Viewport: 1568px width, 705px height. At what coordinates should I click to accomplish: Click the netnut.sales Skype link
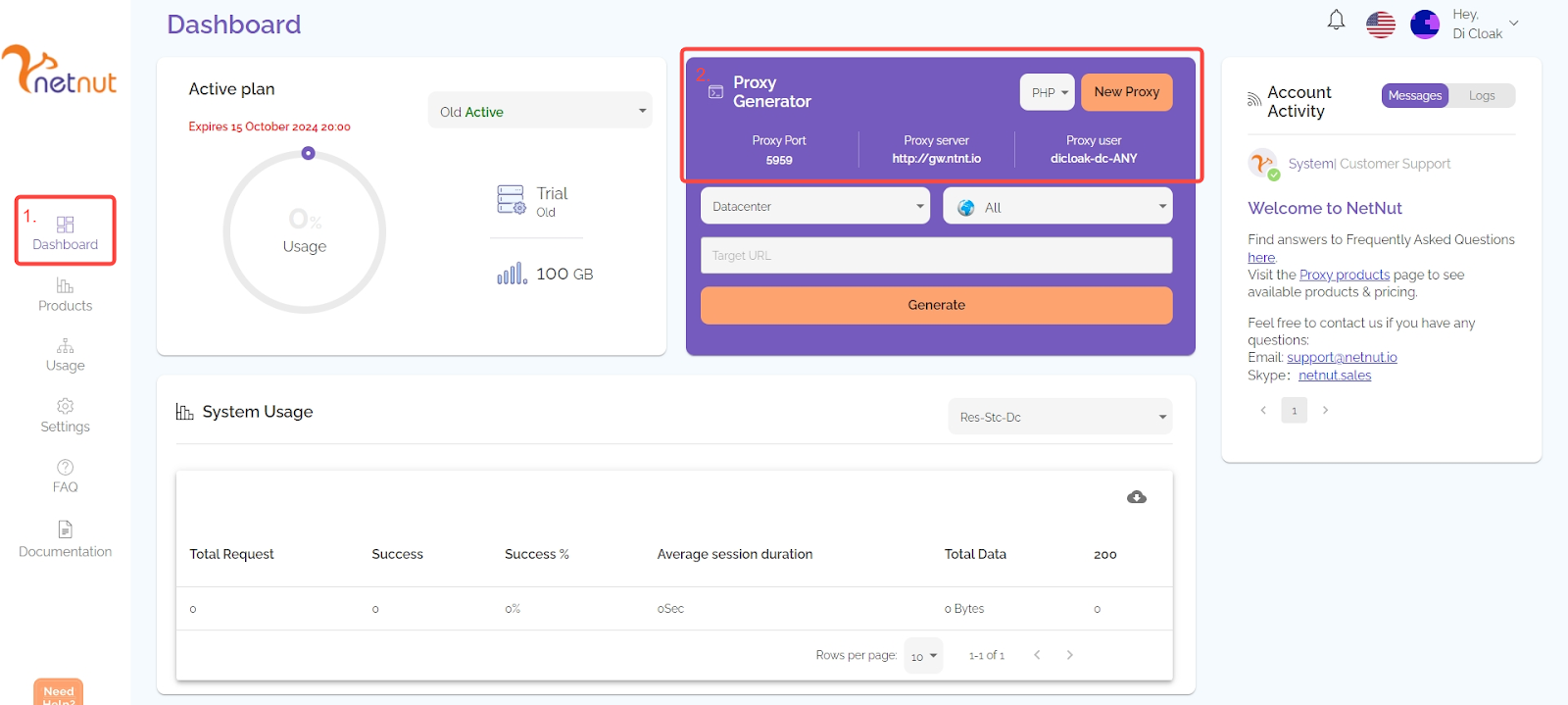pyautogui.click(x=1335, y=376)
